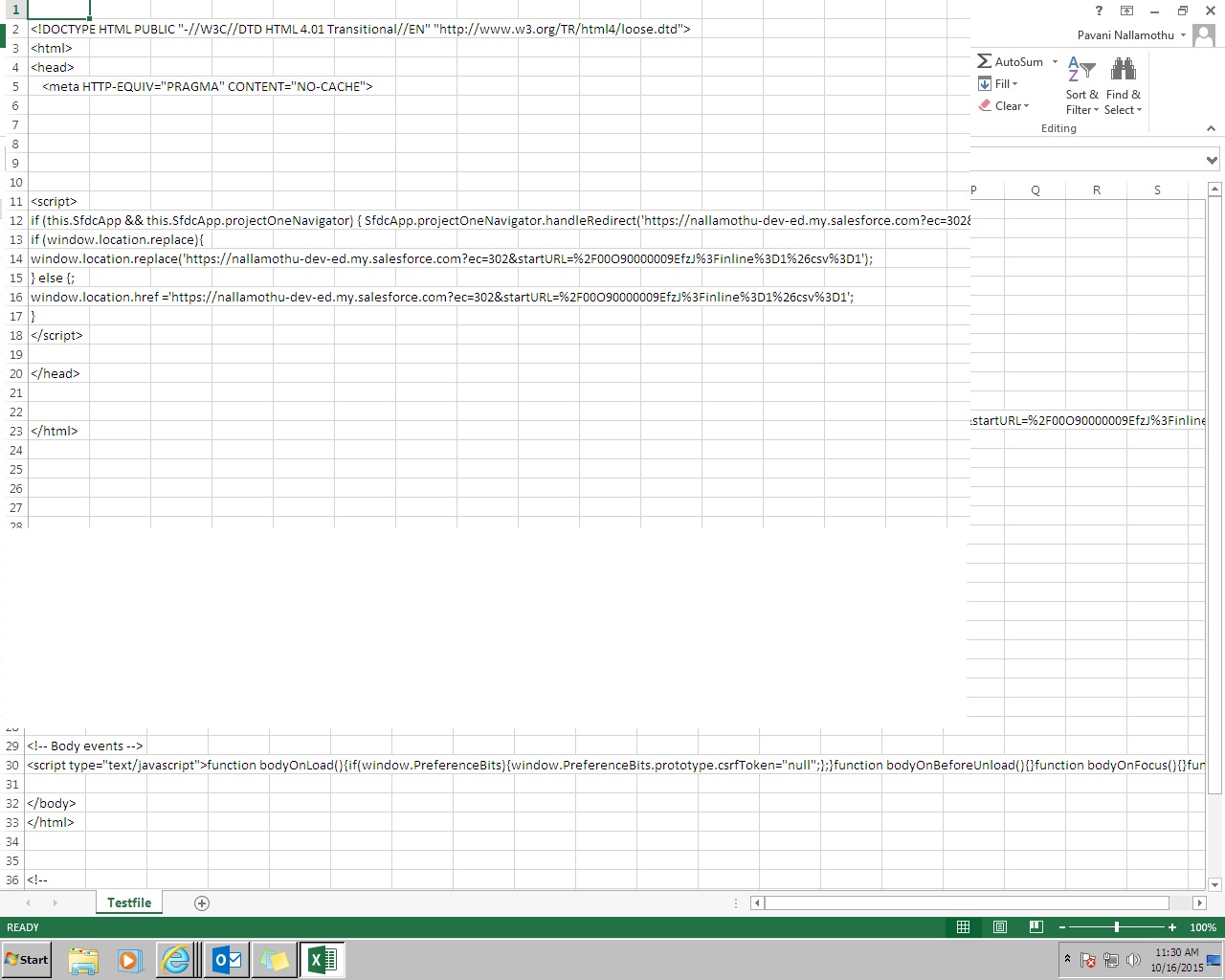
Task: Select column S header
Action: pos(1157,190)
